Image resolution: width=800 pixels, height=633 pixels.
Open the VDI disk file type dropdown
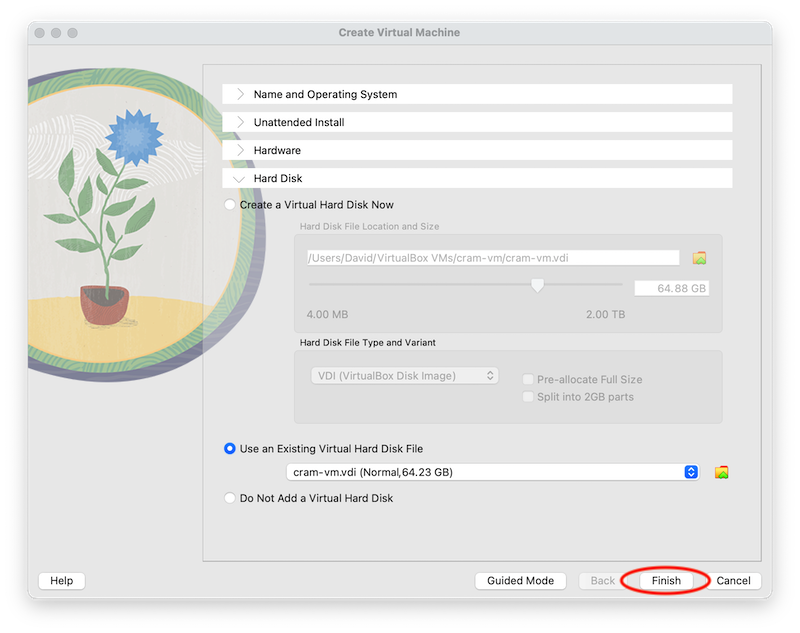click(x=404, y=375)
